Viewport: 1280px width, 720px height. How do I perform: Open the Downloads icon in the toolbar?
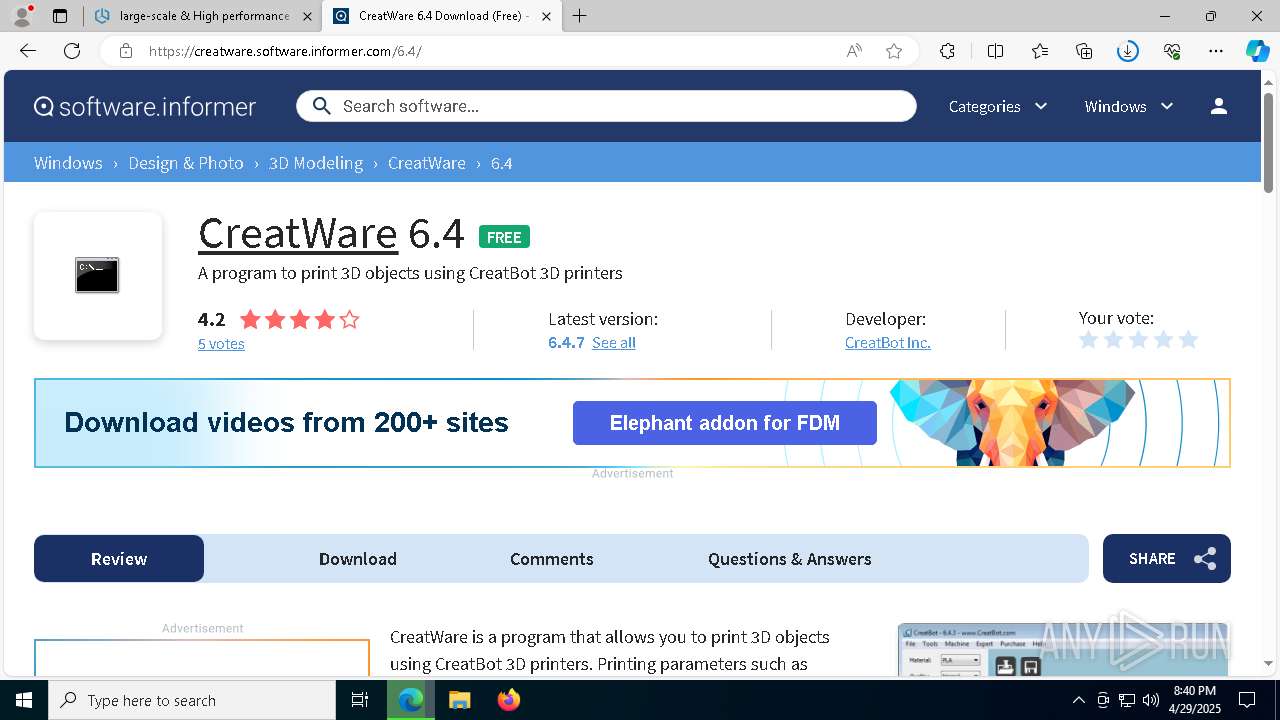click(1128, 51)
